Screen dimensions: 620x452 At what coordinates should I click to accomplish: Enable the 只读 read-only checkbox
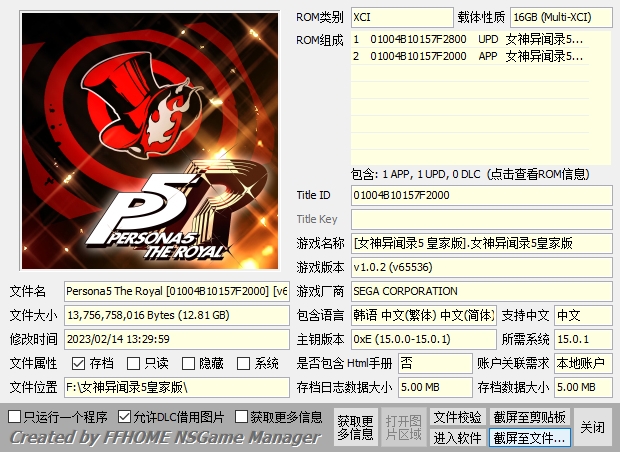click(x=135, y=364)
